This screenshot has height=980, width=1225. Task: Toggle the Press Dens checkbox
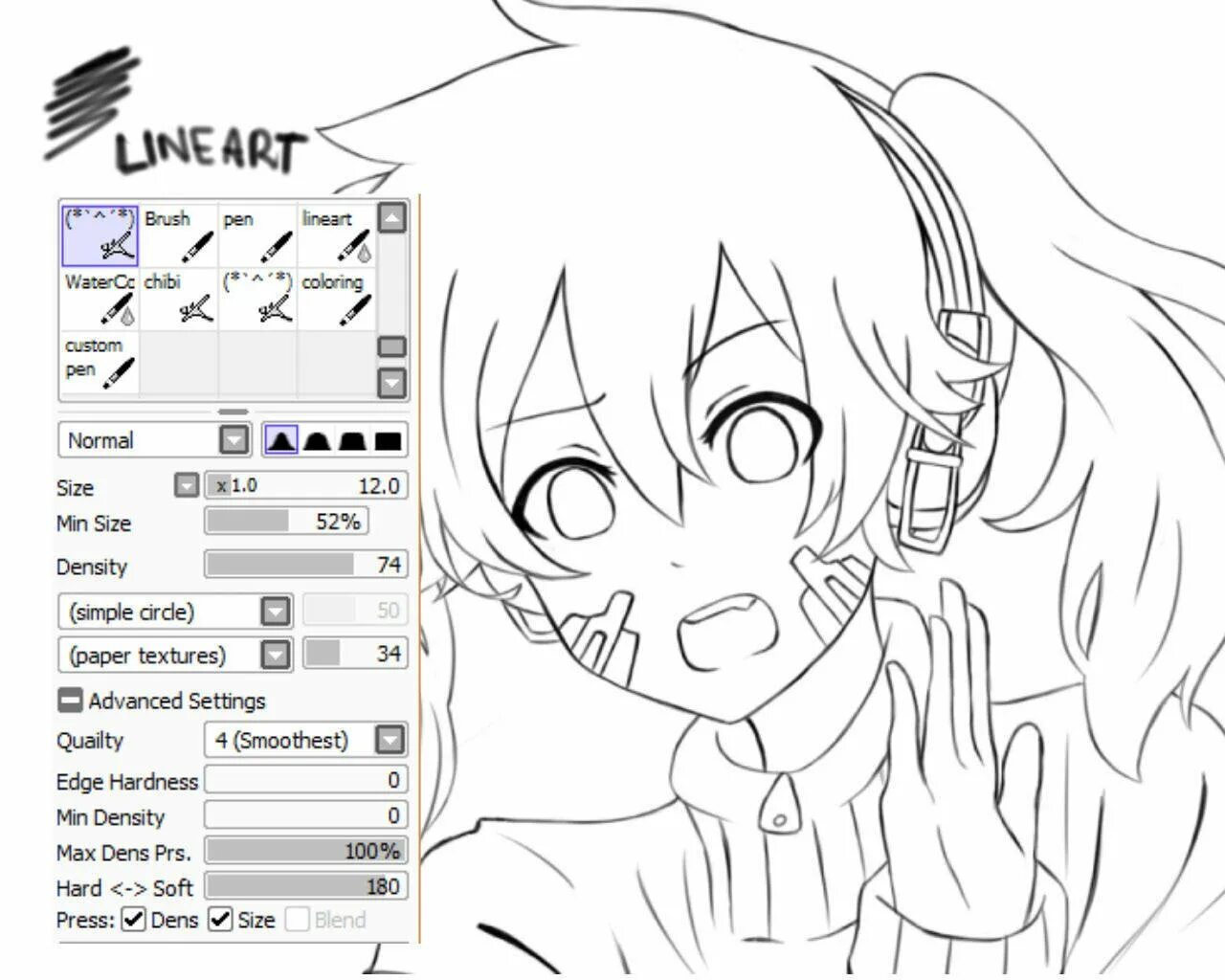tap(134, 920)
